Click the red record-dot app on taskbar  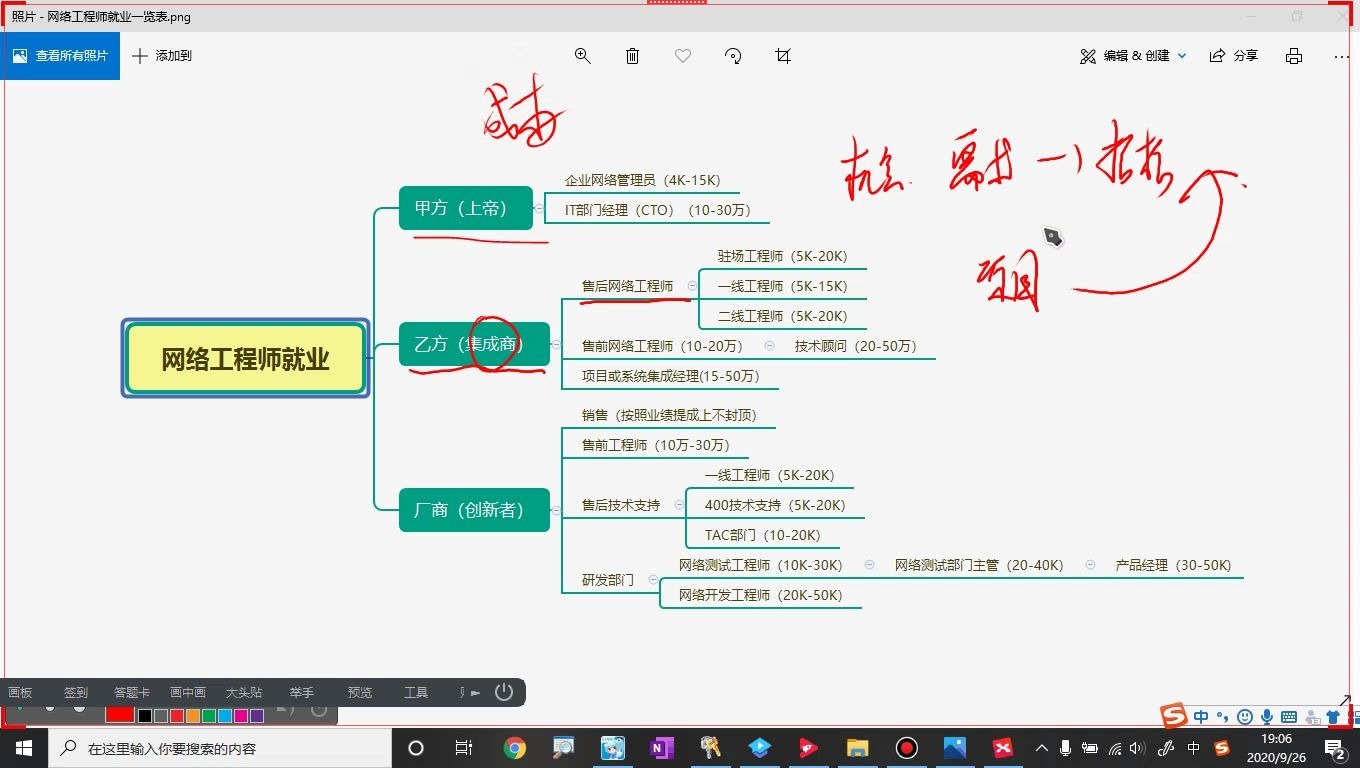pos(907,748)
